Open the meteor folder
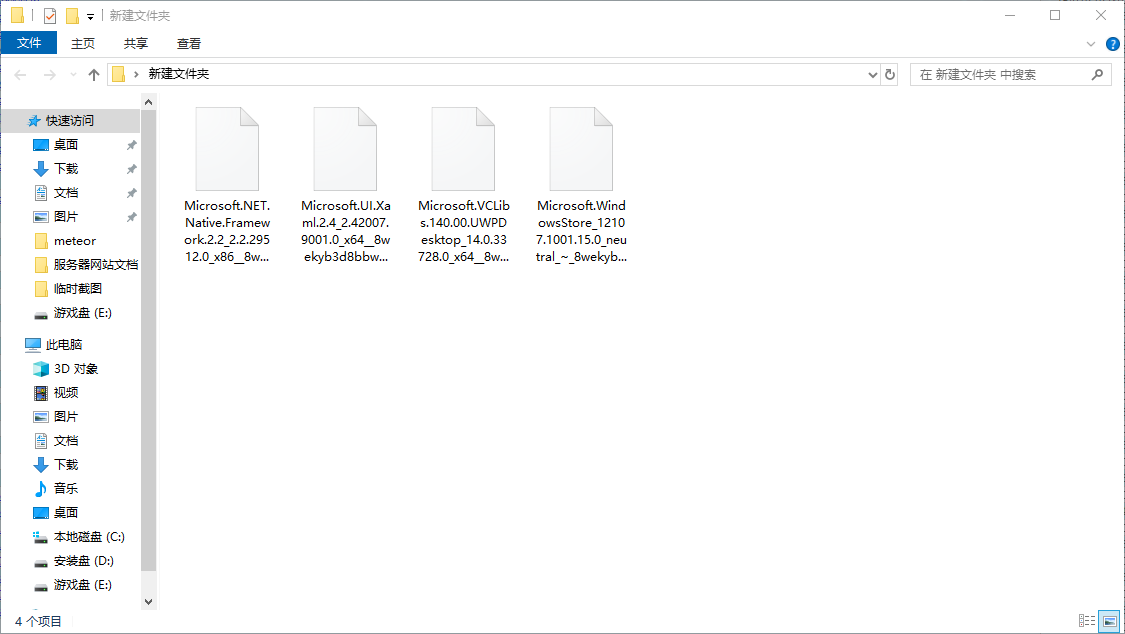 tap(75, 241)
